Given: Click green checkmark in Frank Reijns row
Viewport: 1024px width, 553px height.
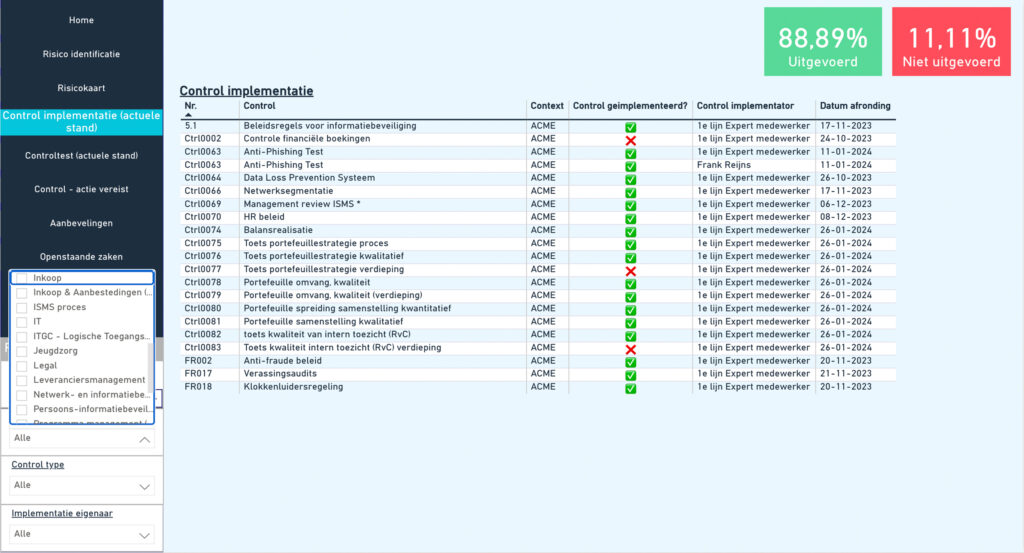Looking at the screenshot, I should [630, 166].
